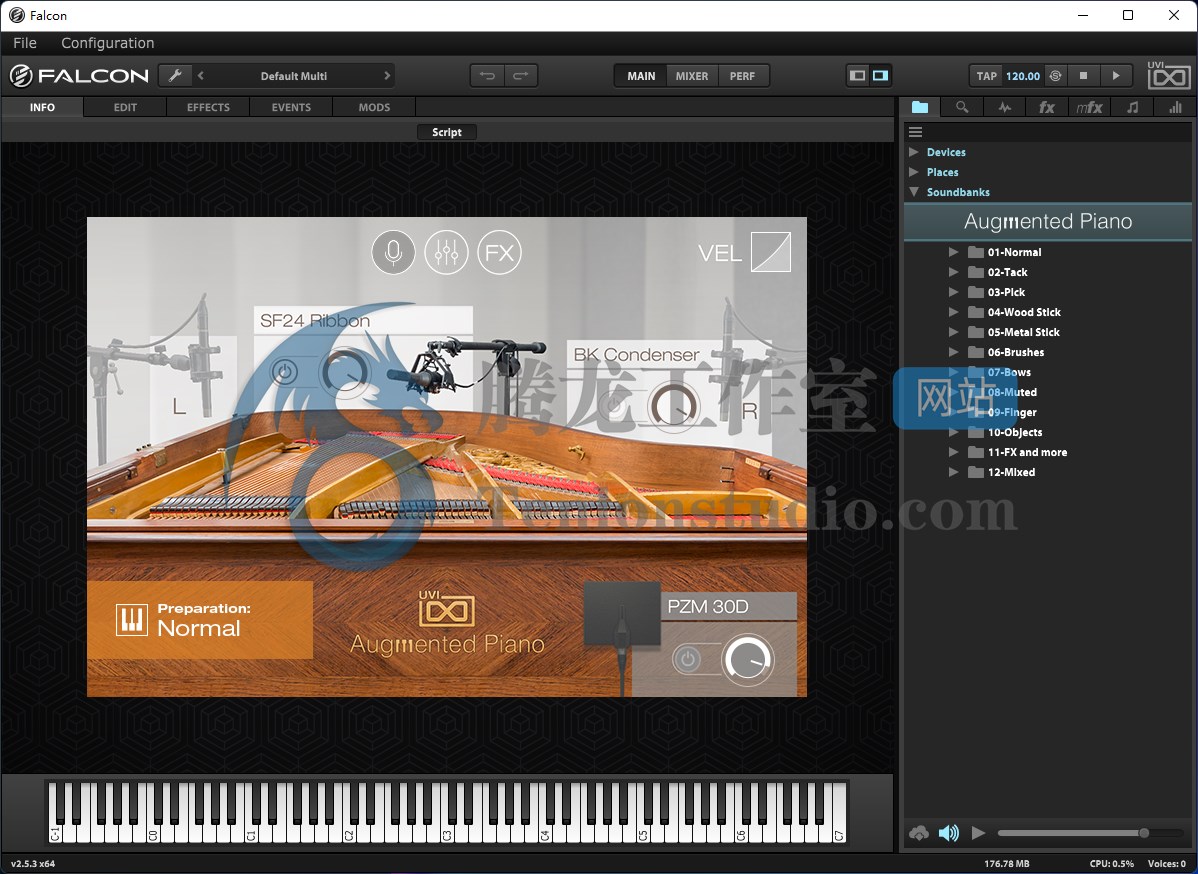Select the MIXER view button
Image resolution: width=1198 pixels, height=874 pixels.
click(x=692, y=76)
